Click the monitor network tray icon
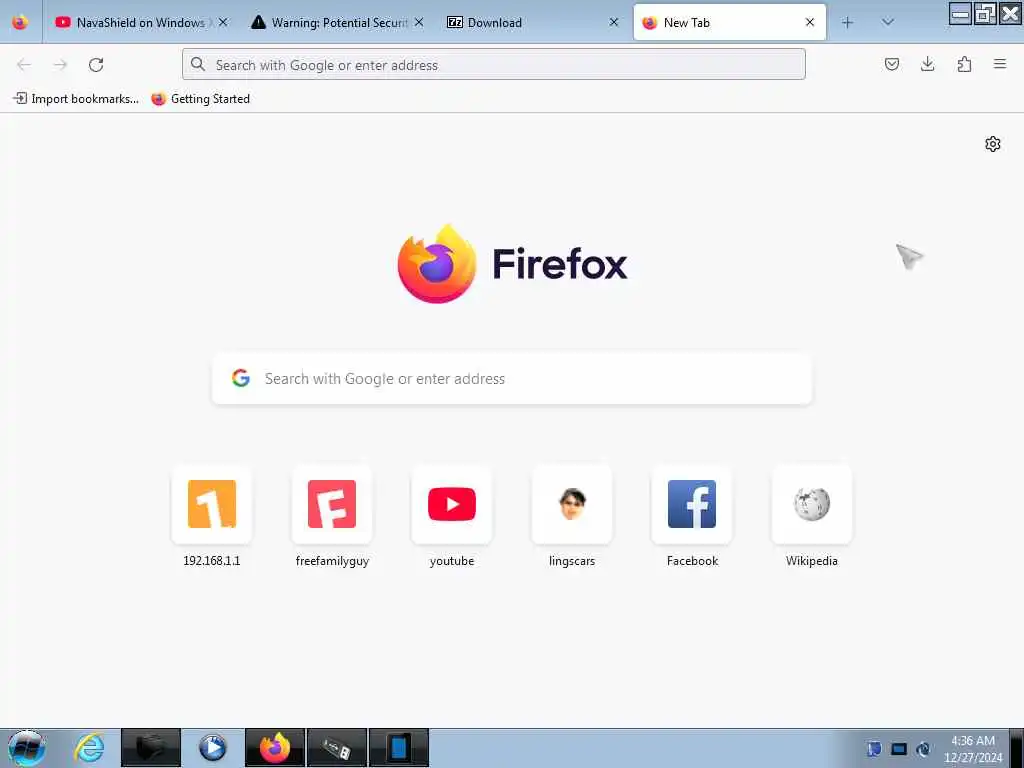This screenshot has width=1024, height=768. pos(899,749)
